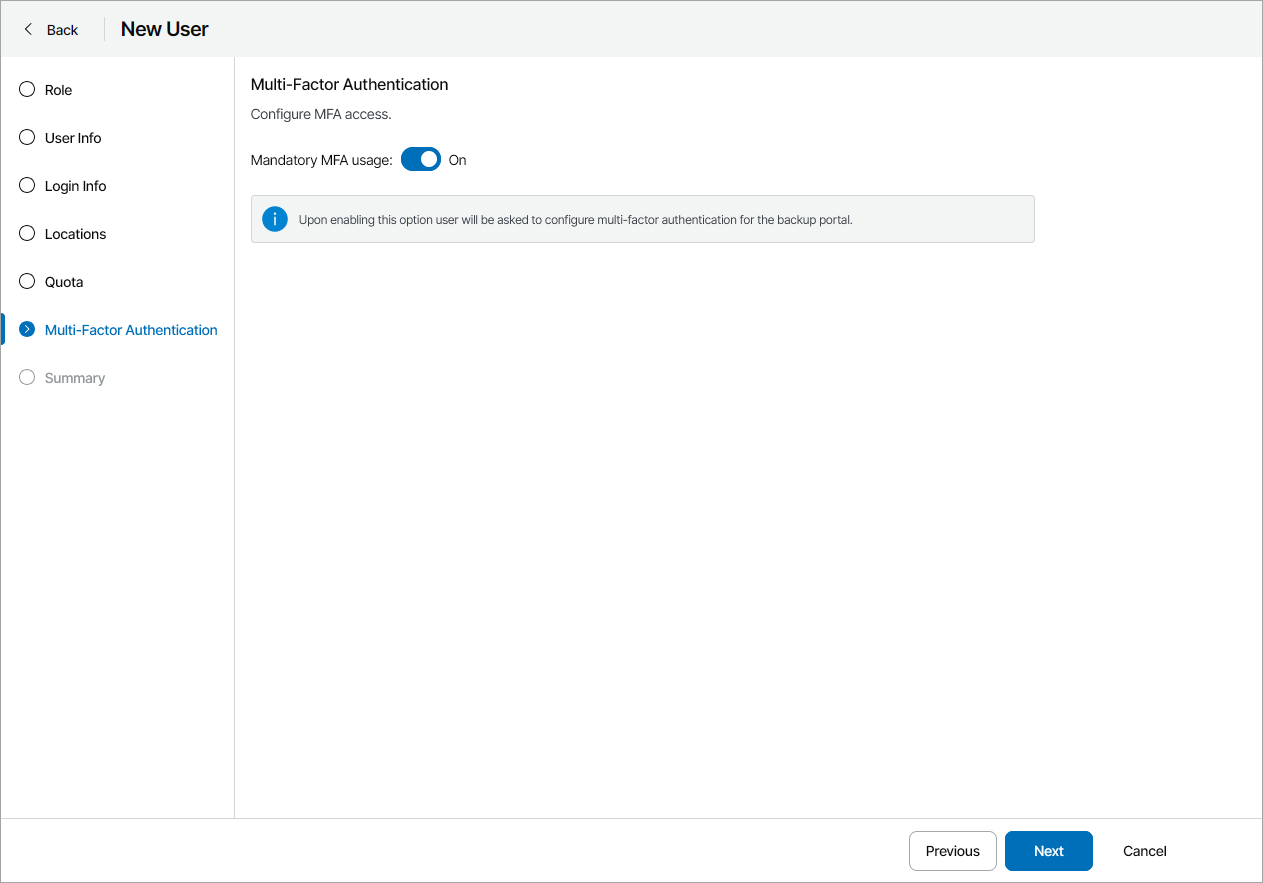Disable the Mandatory MFA usage toggle
Viewport: 1263px width, 883px height.
(x=420, y=159)
